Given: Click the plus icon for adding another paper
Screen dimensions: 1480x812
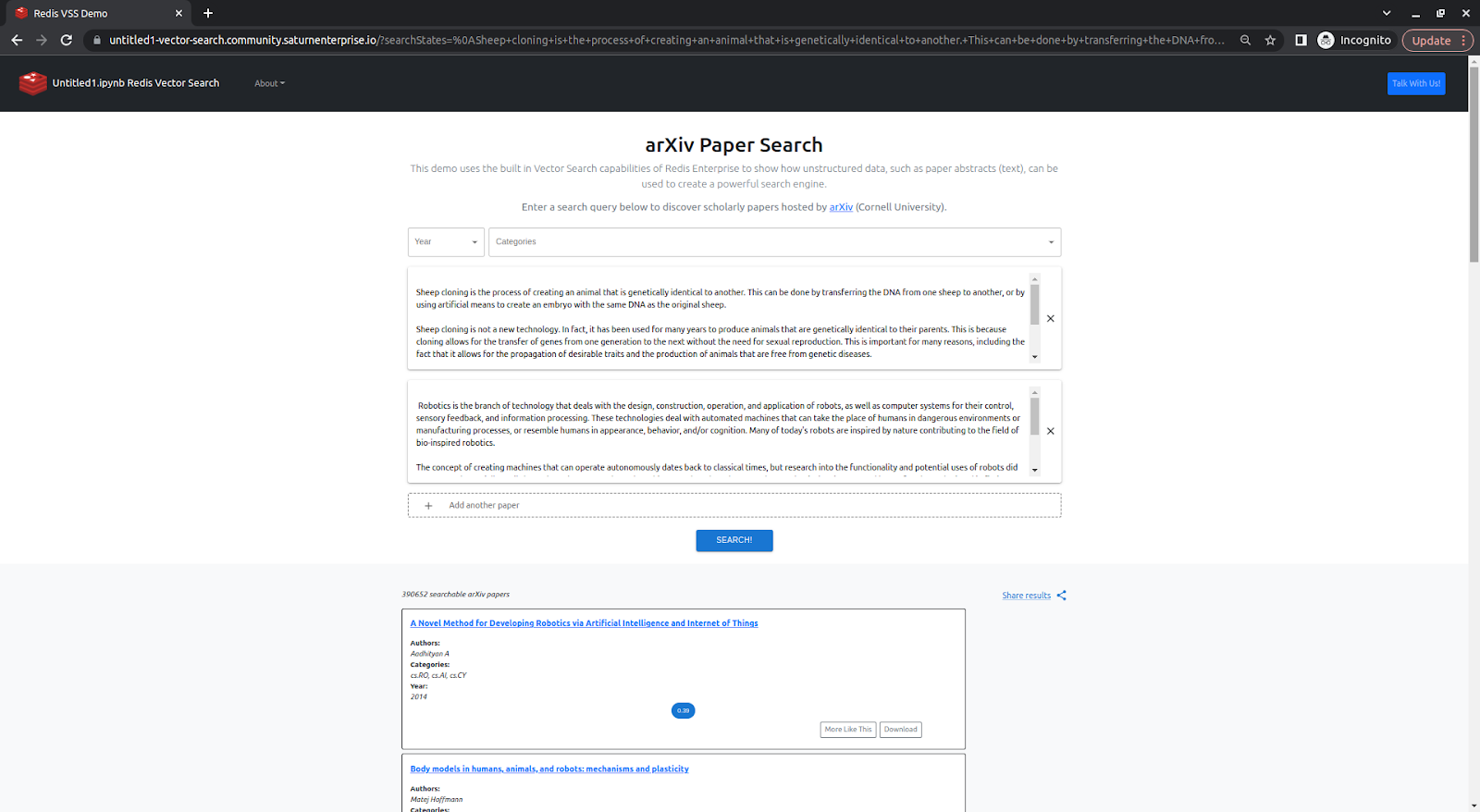Looking at the screenshot, I should click(428, 506).
